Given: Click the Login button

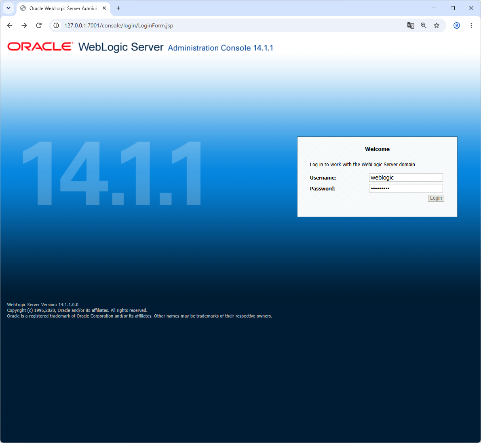Looking at the screenshot, I should [x=436, y=198].
